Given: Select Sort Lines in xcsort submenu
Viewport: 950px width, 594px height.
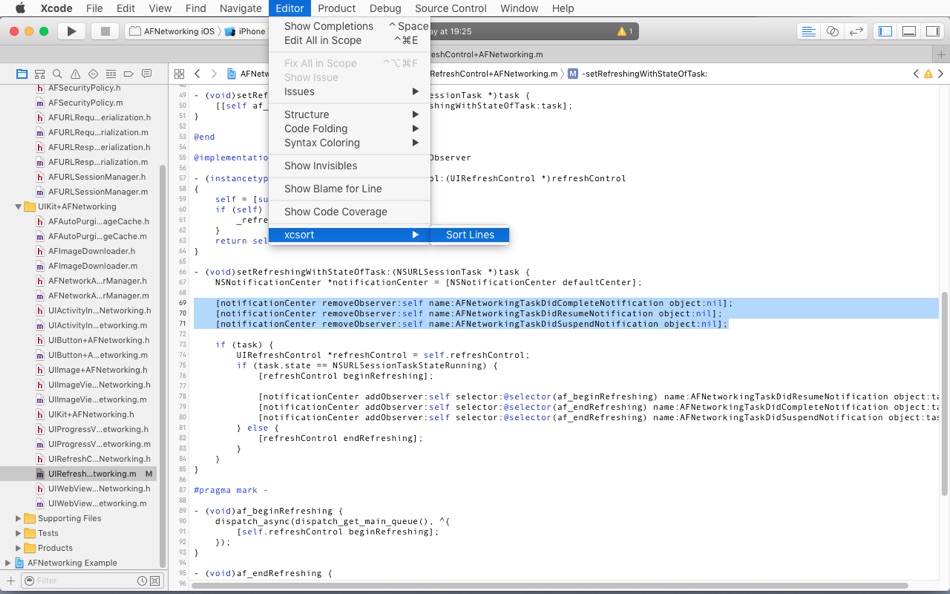Looking at the screenshot, I should [x=470, y=235].
